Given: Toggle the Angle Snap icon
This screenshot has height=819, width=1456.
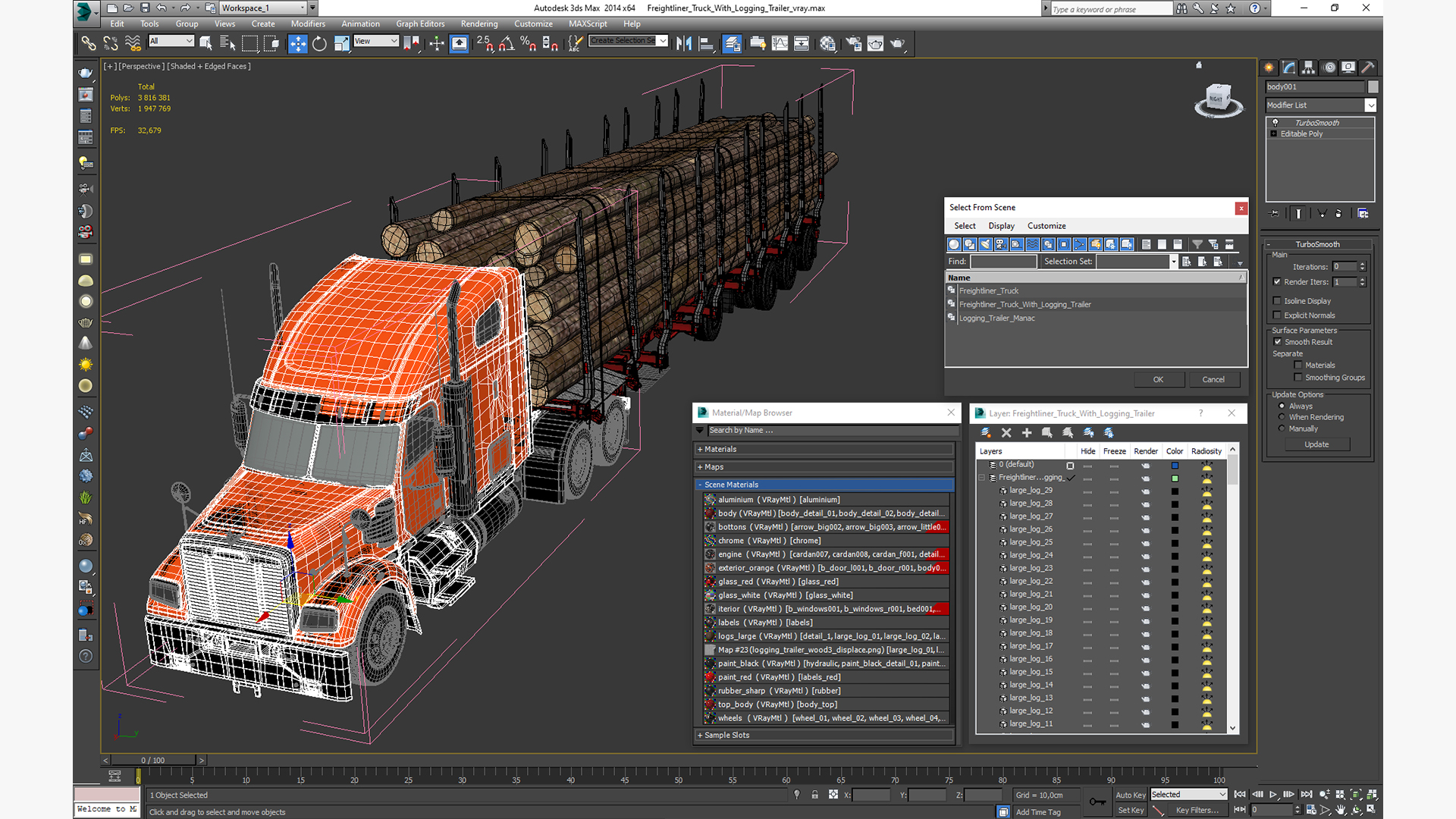Looking at the screenshot, I should [507, 44].
